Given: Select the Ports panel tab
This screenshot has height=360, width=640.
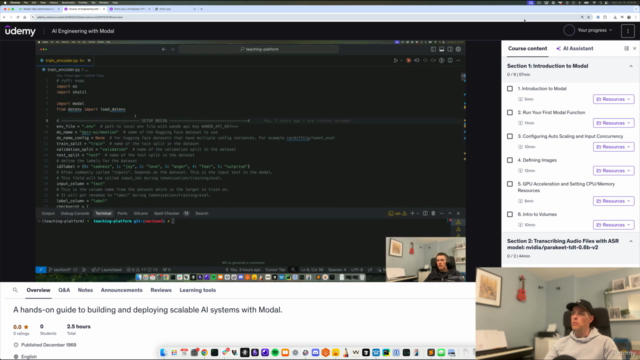Looking at the screenshot, I should point(122,213).
